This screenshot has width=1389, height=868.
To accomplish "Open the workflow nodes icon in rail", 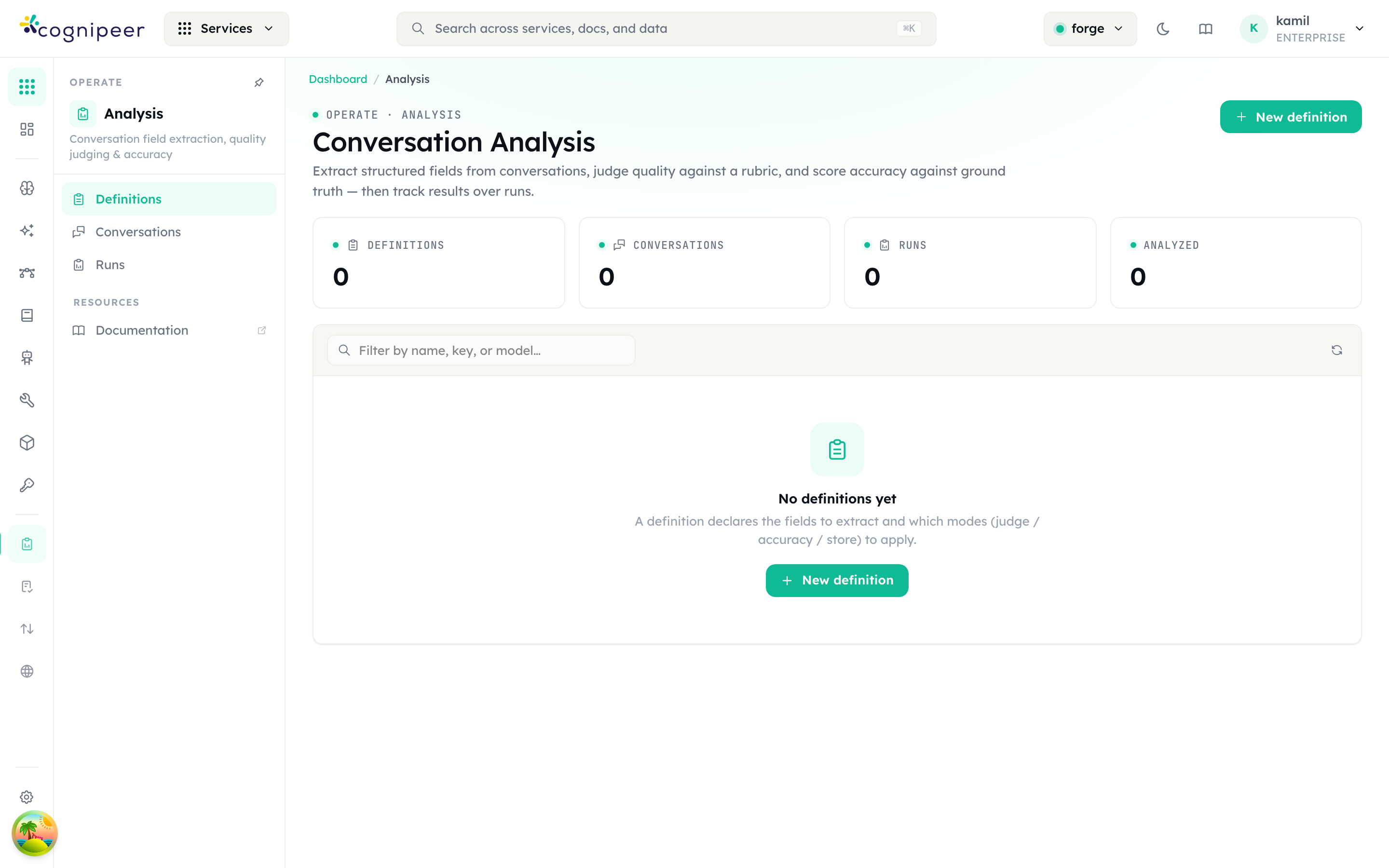I will [27, 272].
